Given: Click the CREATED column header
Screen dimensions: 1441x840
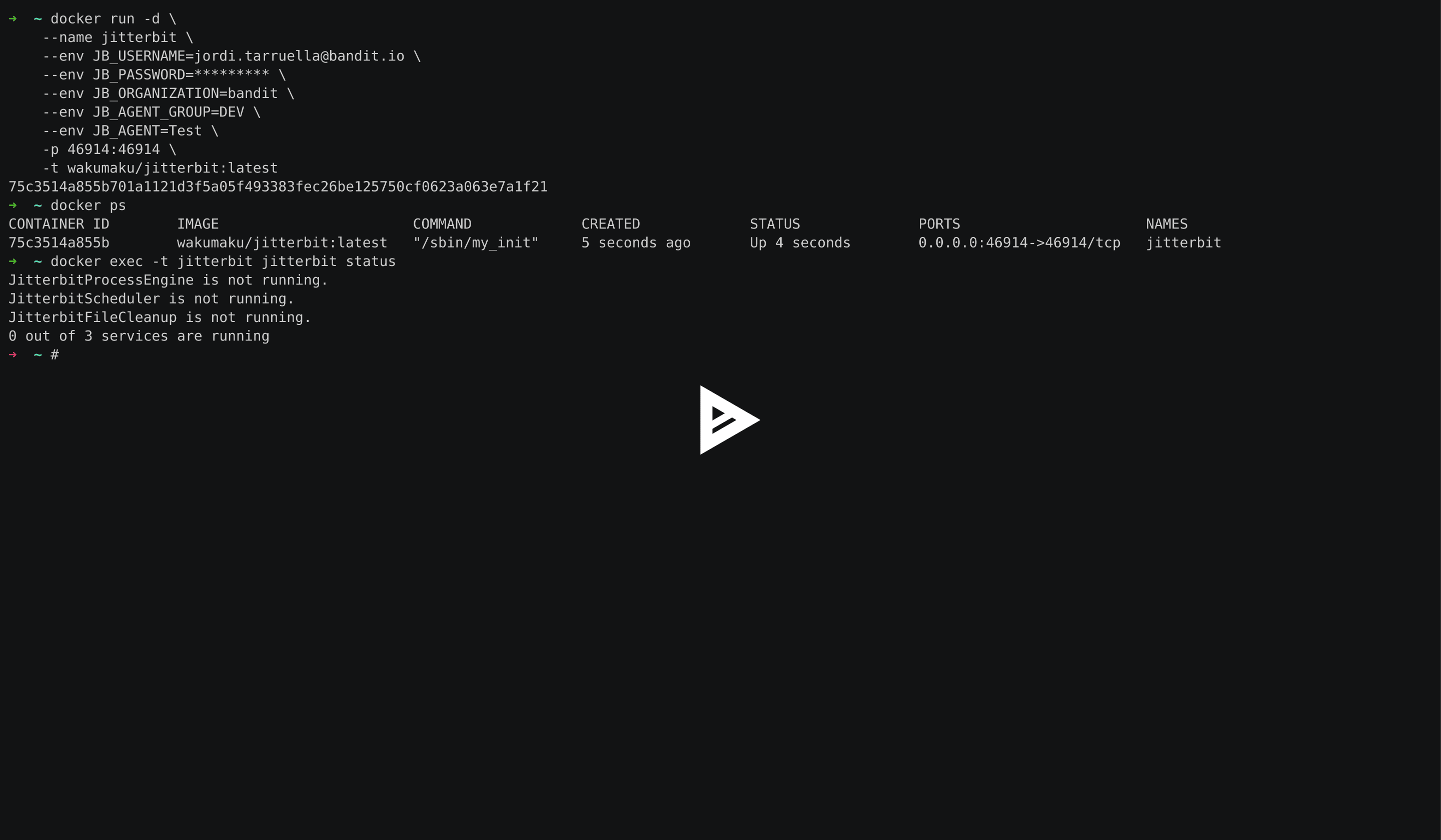Looking at the screenshot, I should pos(611,224).
